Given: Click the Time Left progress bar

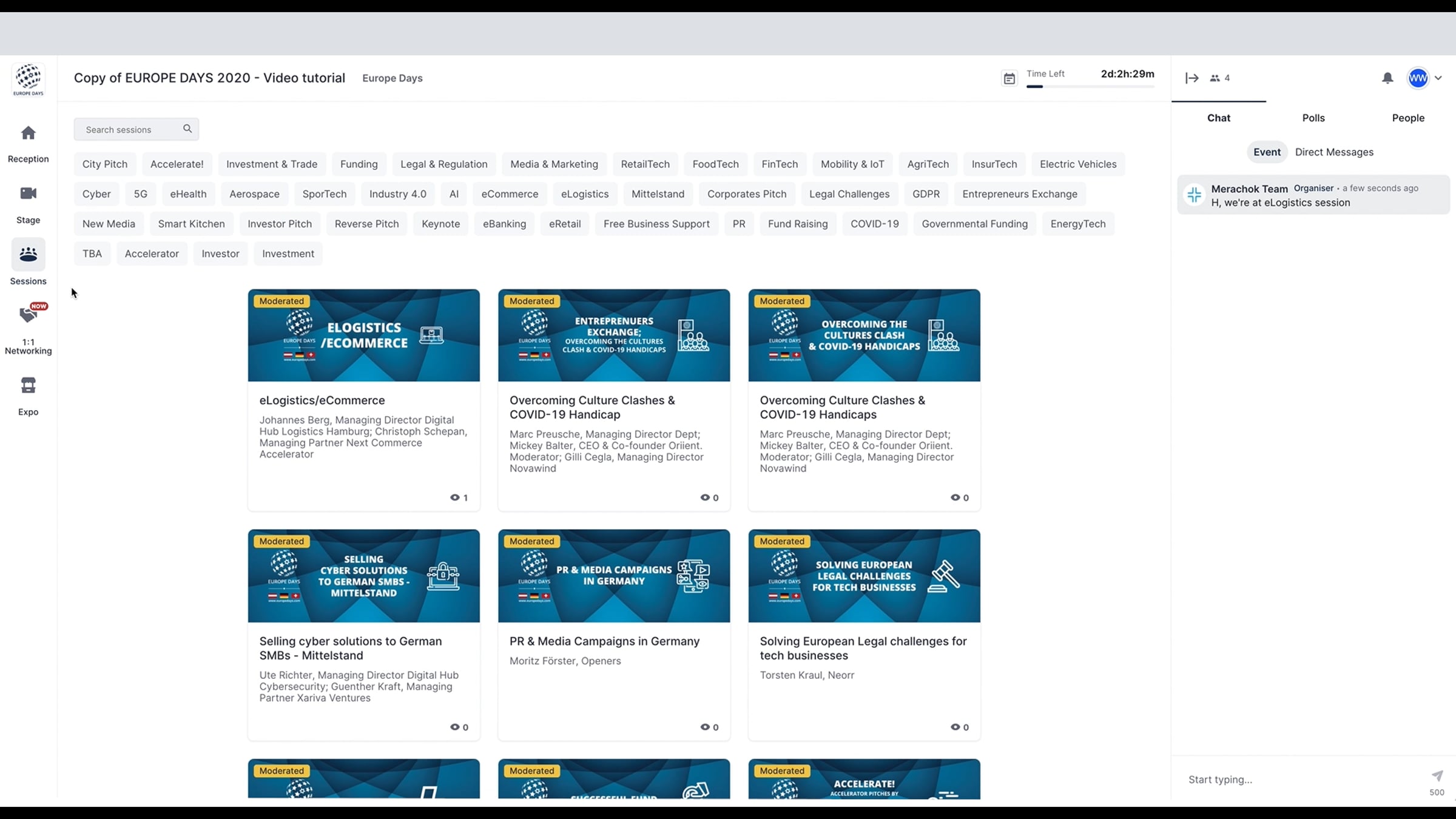Looking at the screenshot, I should point(1090,87).
